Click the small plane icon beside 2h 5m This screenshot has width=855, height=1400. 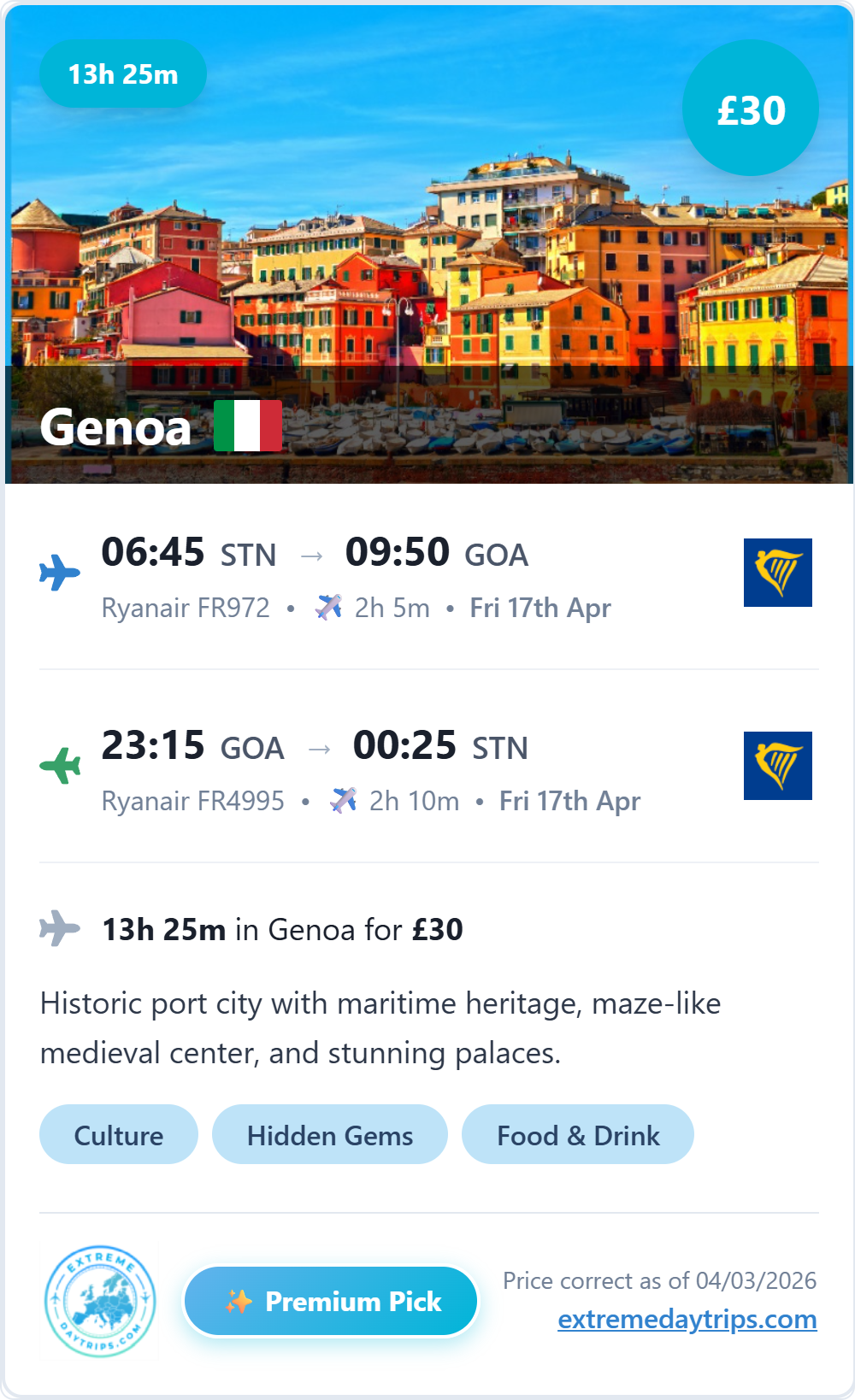(329, 608)
